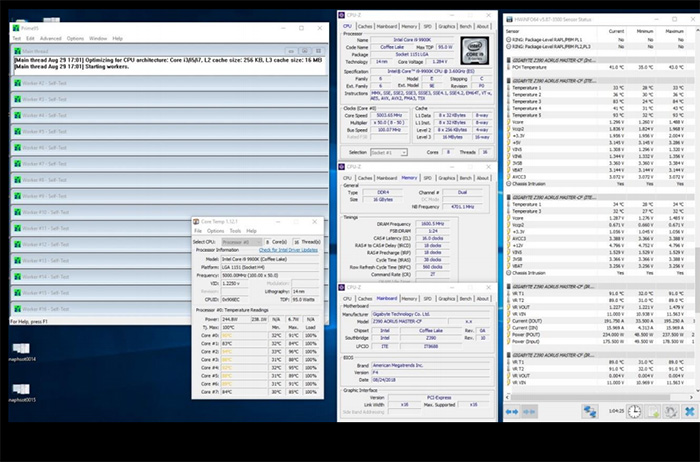Click the HWiNFO red X close-sensors icon
The width and height of the screenshot is (700, 462).
click(x=688, y=411)
